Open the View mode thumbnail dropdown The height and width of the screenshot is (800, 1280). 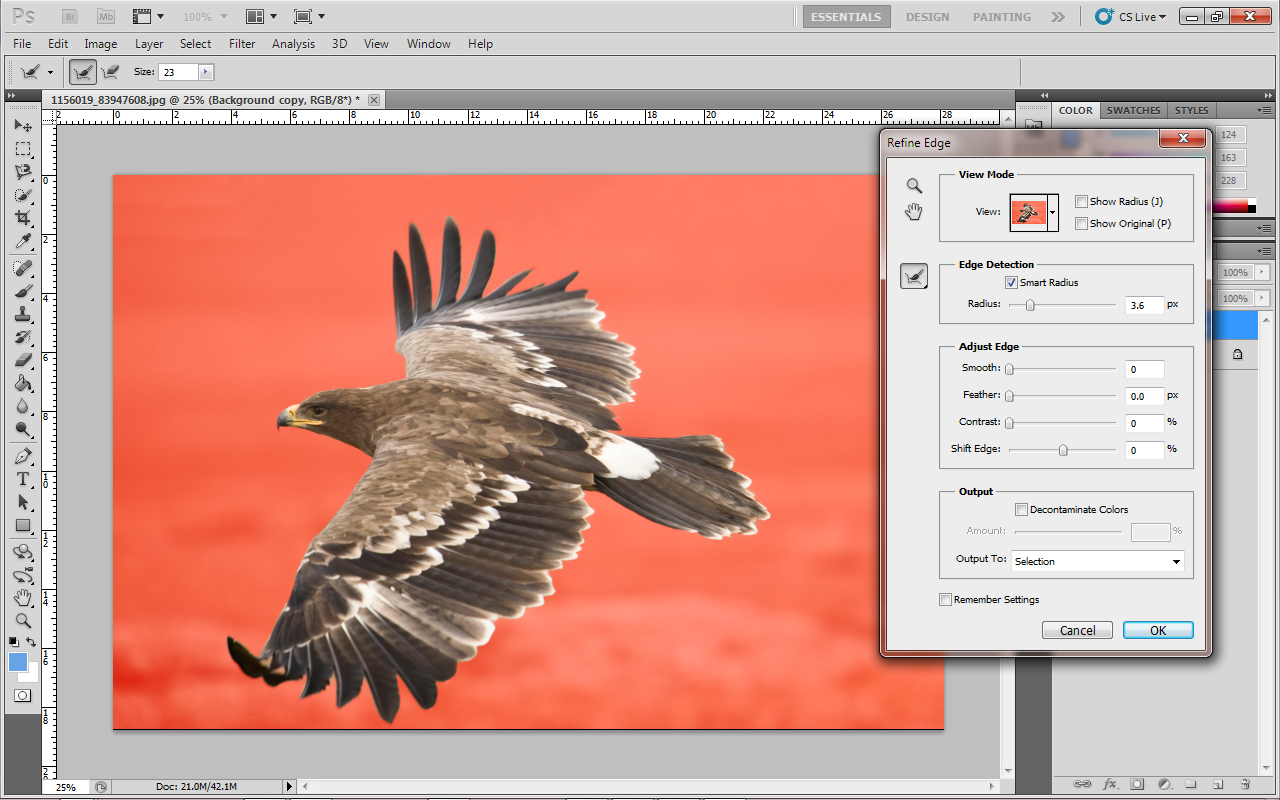tap(1052, 212)
